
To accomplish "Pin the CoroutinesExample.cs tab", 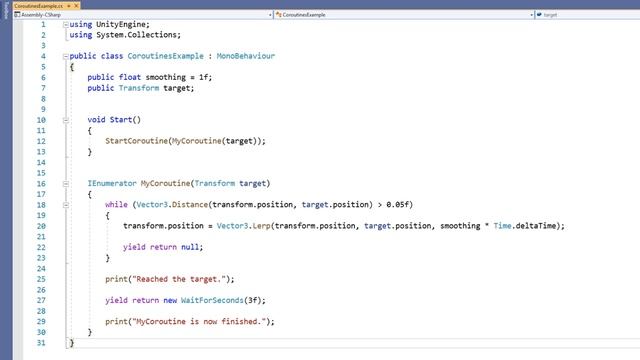I will pyautogui.click(x=69, y=6).
